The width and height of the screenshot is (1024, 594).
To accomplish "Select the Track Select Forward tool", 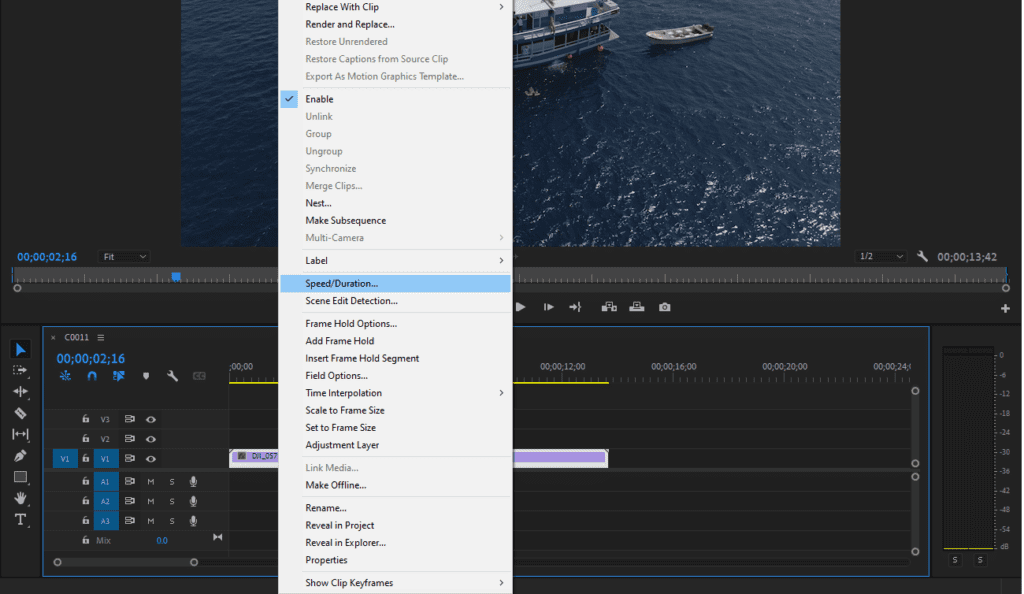I will pyautogui.click(x=18, y=370).
